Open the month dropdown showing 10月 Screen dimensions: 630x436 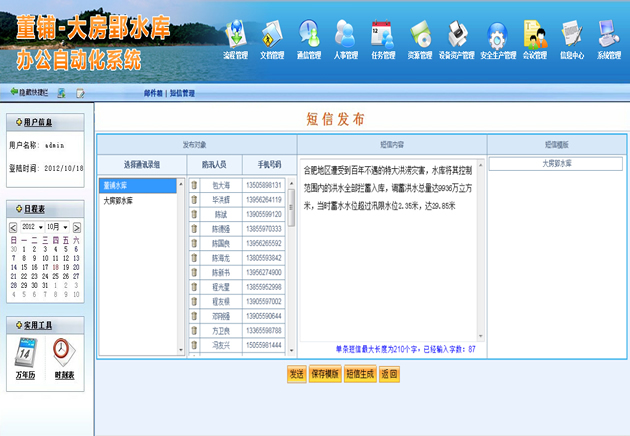[x=56, y=227]
